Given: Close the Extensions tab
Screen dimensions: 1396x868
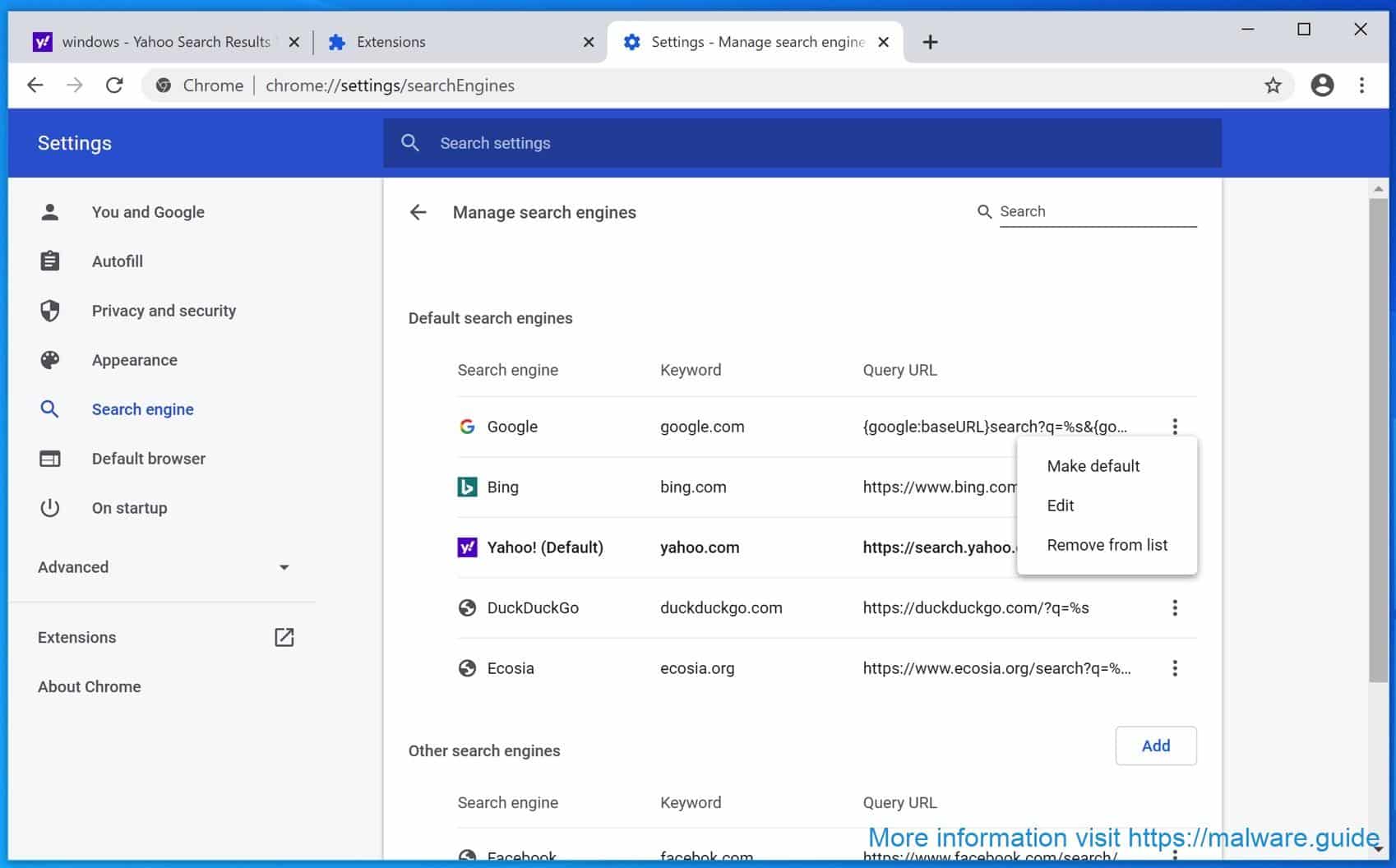Looking at the screenshot, I should click(589, 42).
